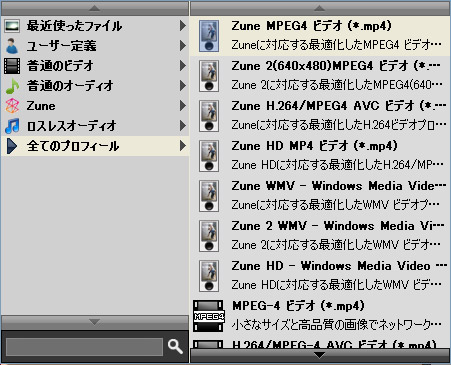Choose Zune H.264/MPEG4 AVC ビデオ profile
The width and height of the screenshot is (451, 365).
[x=320, y=116]
